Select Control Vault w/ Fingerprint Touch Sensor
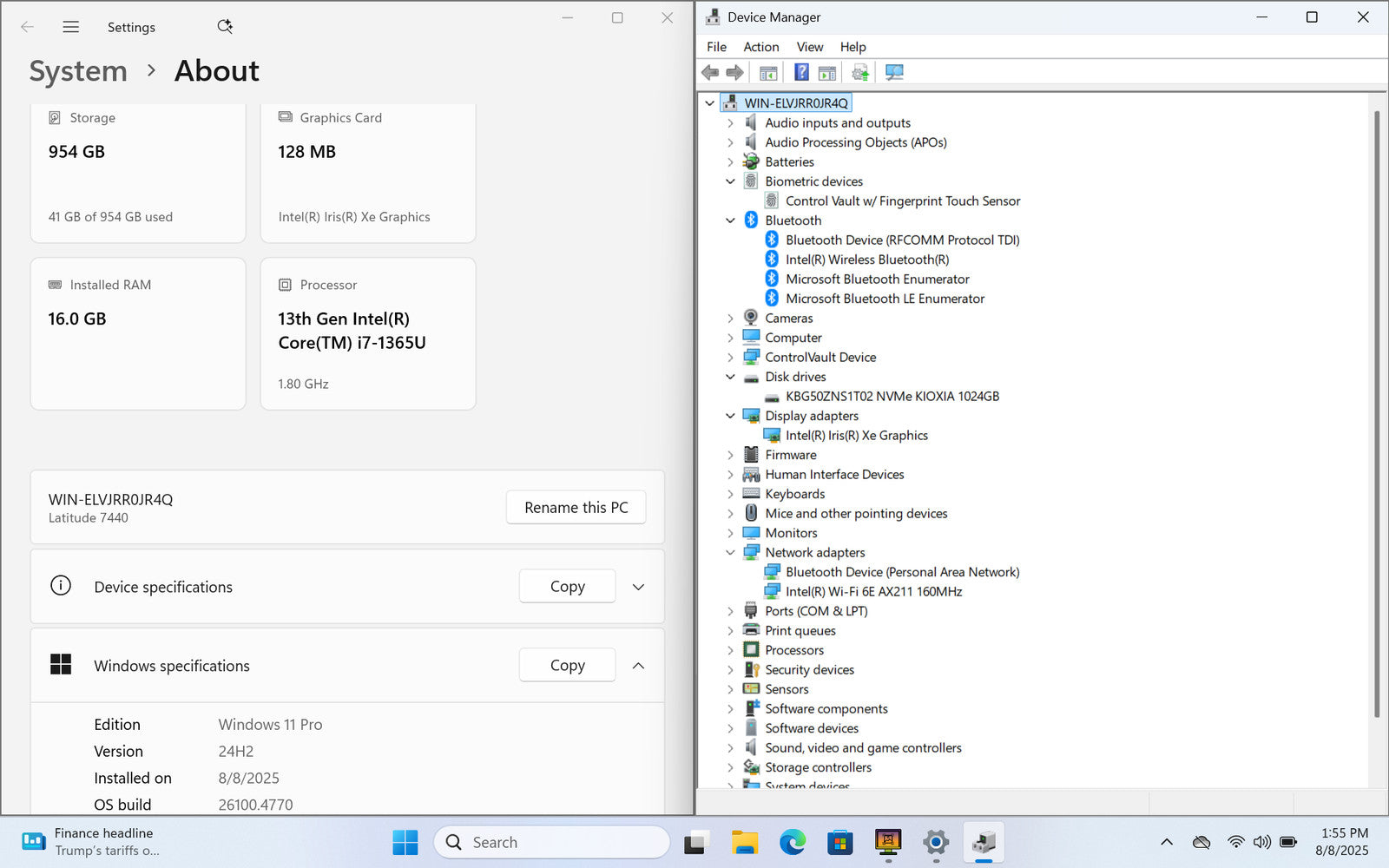The image size is (1389, 868). point(903,201)
